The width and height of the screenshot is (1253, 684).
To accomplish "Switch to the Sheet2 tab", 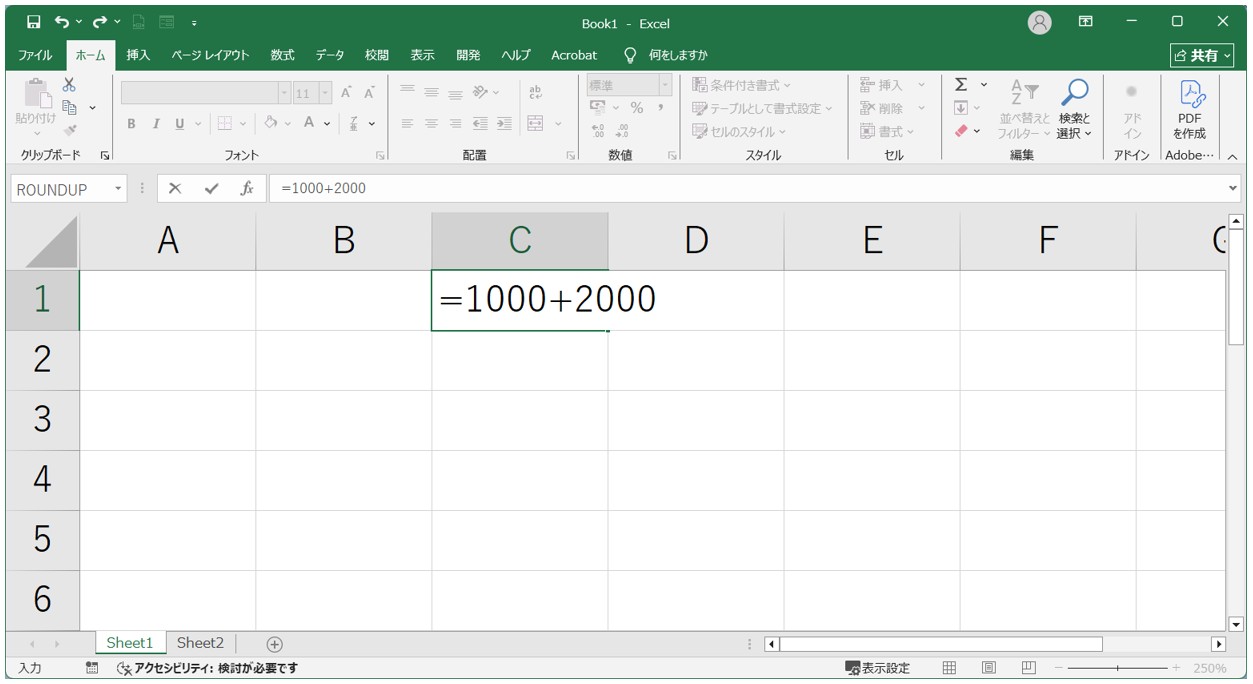I will [200, 643].
